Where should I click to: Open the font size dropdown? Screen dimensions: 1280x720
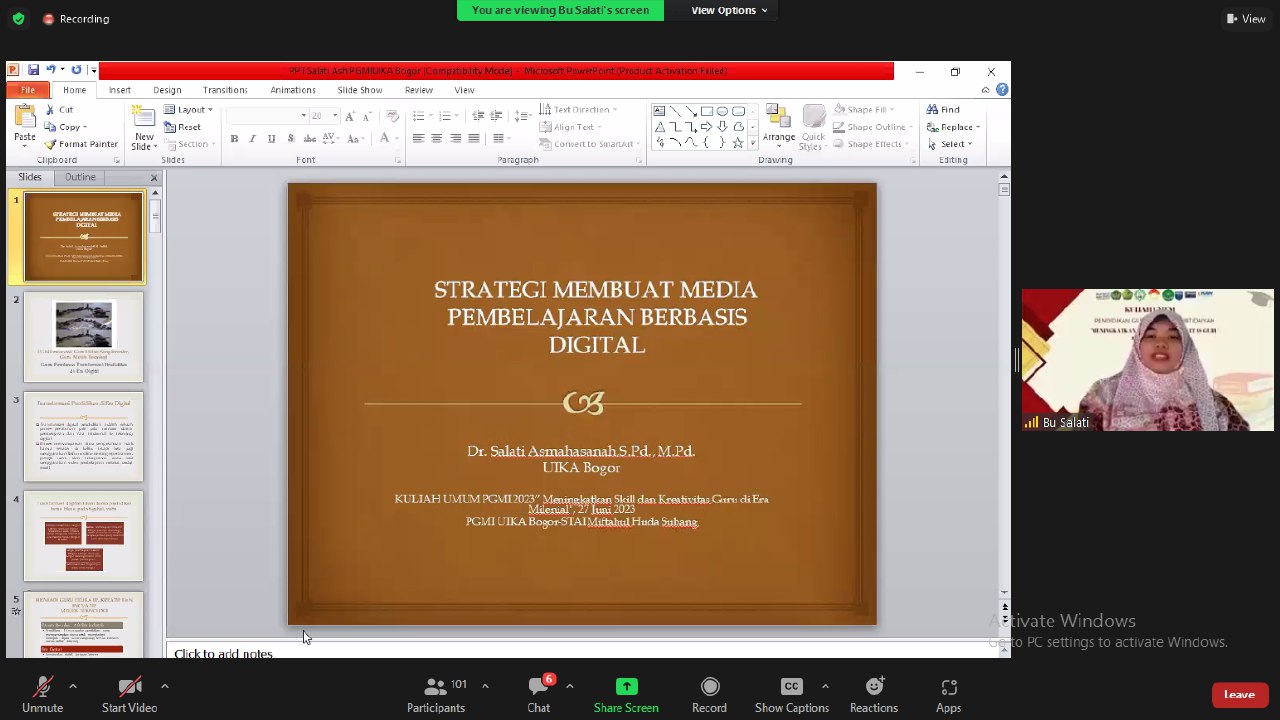click(x=335, y=116)
